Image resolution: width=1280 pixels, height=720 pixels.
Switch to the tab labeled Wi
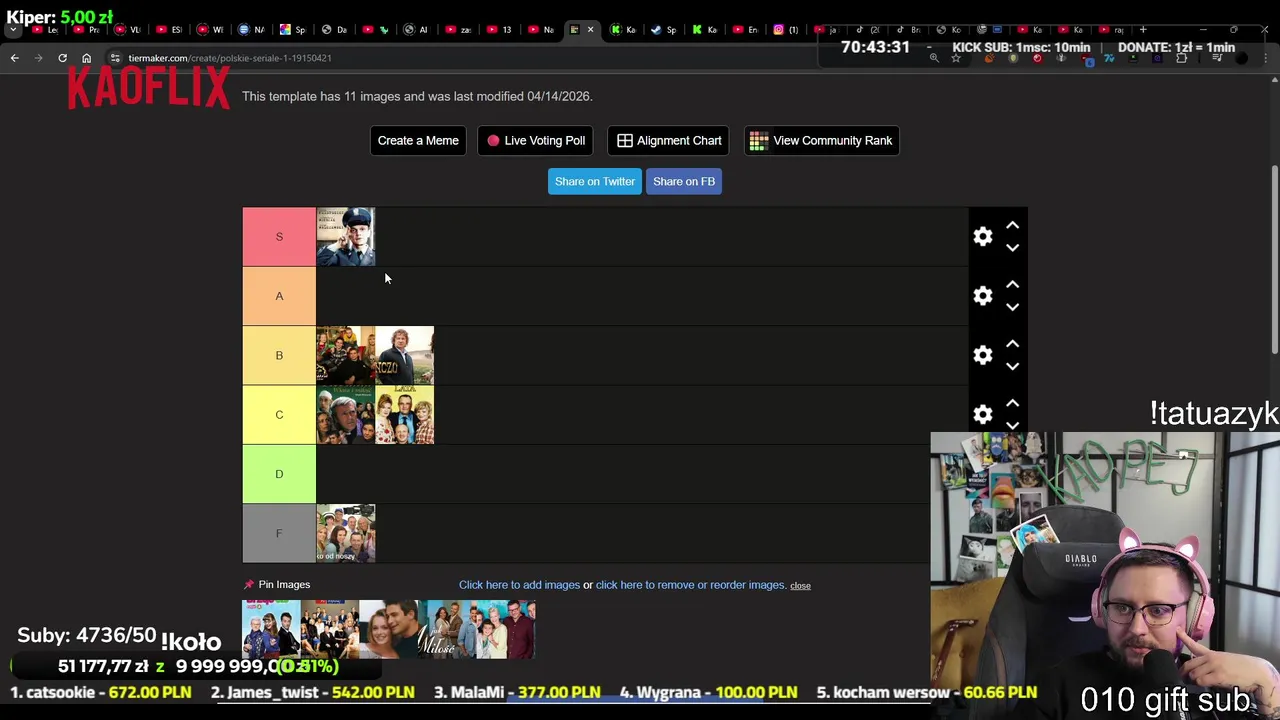[209, 29]
